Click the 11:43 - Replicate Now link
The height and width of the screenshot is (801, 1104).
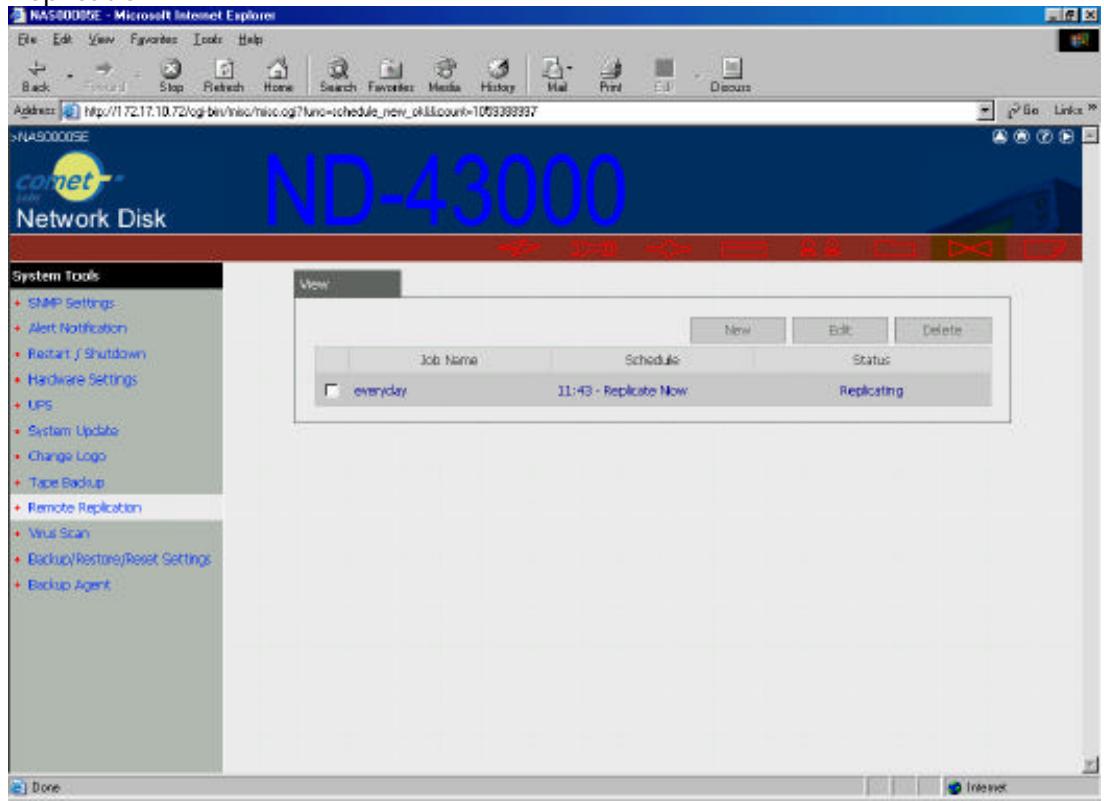pyautogui.click(x=622, y=391)
